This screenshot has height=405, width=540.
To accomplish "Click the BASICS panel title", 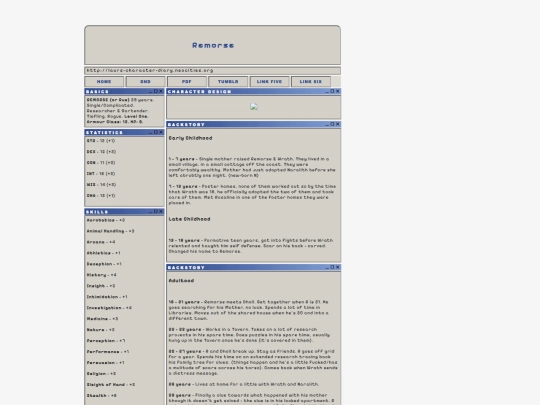I will pyautogui.click(x=97, y=92).
